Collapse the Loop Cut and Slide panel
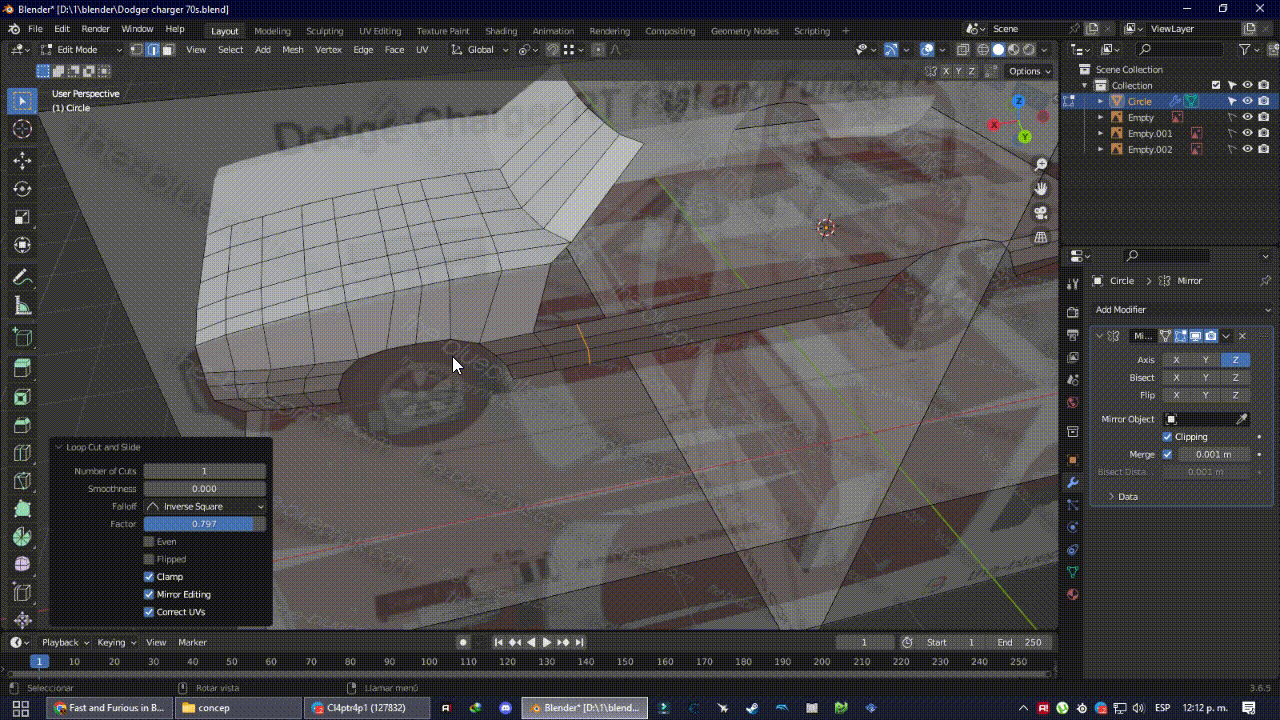Image resolution: width=1280 pixels, height=720 pixels. [59, 447]
